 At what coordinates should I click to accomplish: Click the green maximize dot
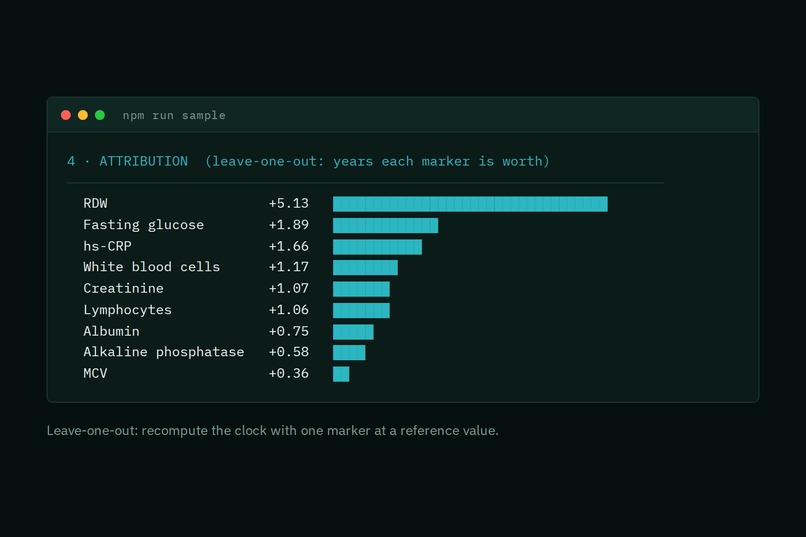(x=100, y=115)
